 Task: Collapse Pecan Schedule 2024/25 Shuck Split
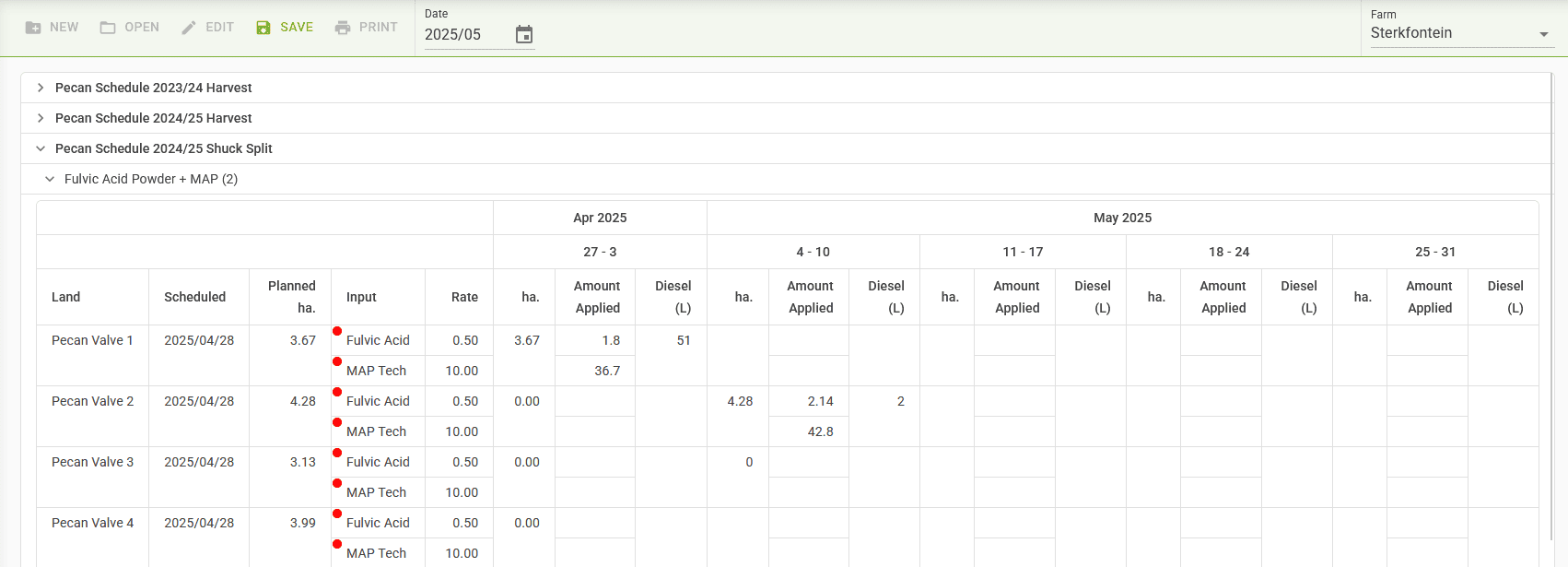coord(41,148)
